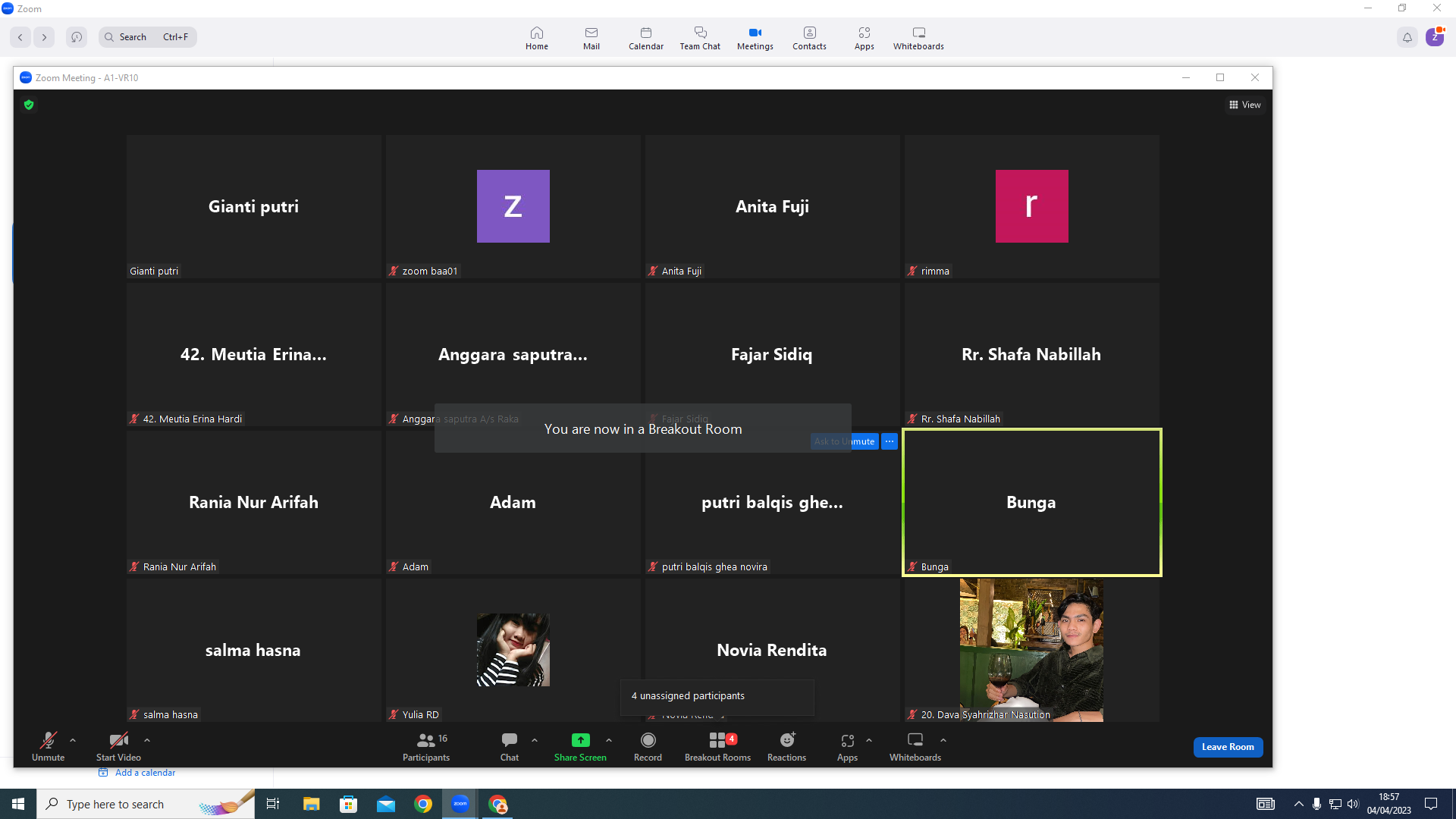
Task: Select the rimma participant tile
Action: coord(1031,206)
